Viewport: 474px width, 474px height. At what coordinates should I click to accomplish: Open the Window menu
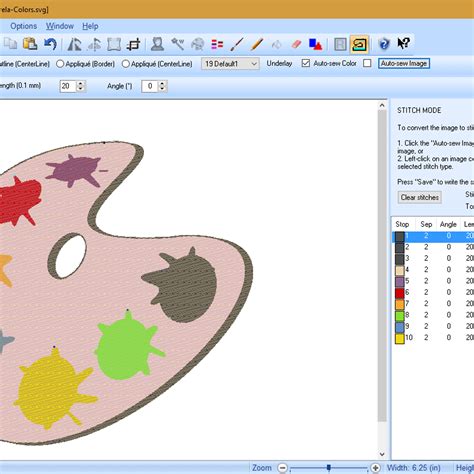[60, 26]
